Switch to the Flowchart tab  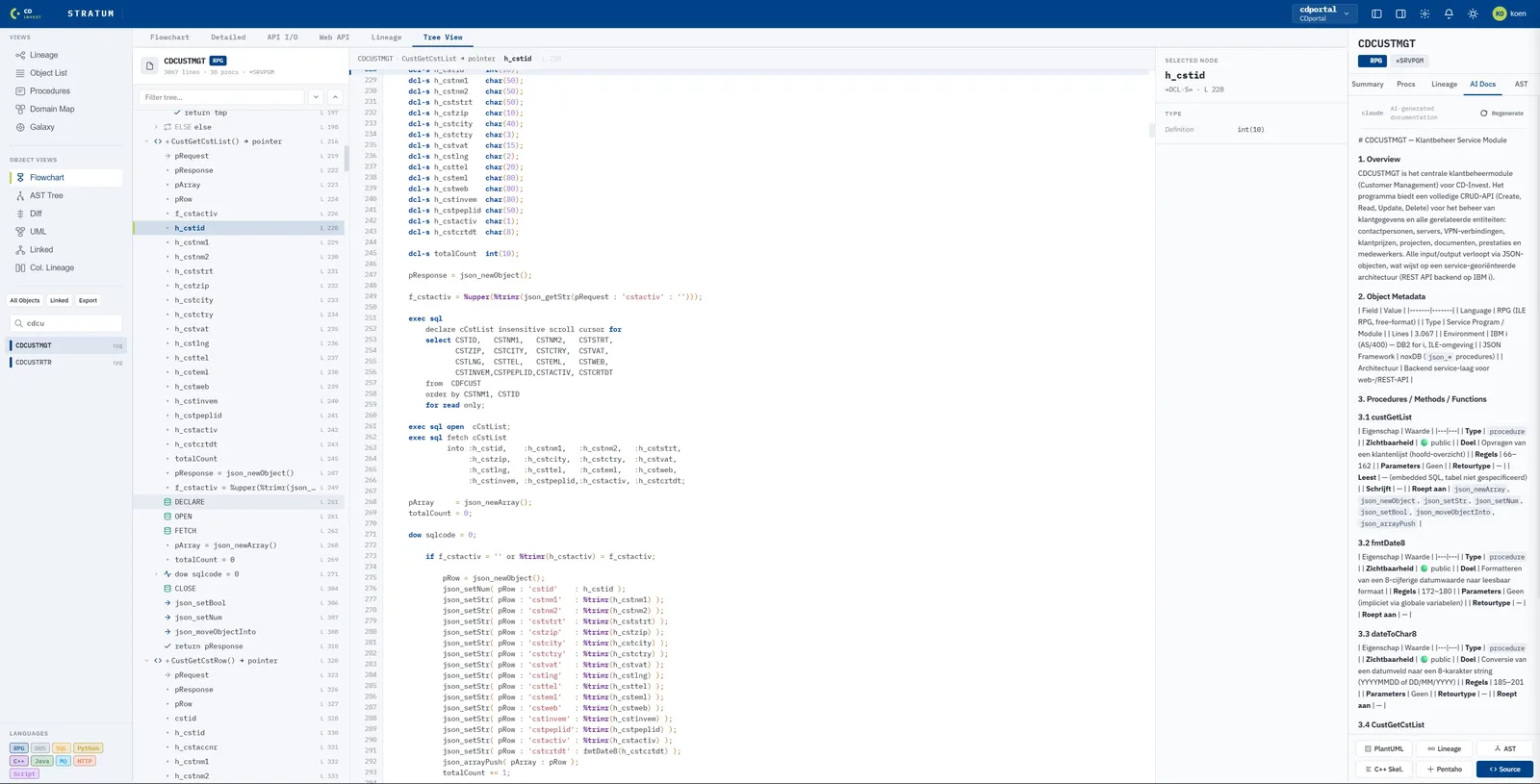pos(169,38)
